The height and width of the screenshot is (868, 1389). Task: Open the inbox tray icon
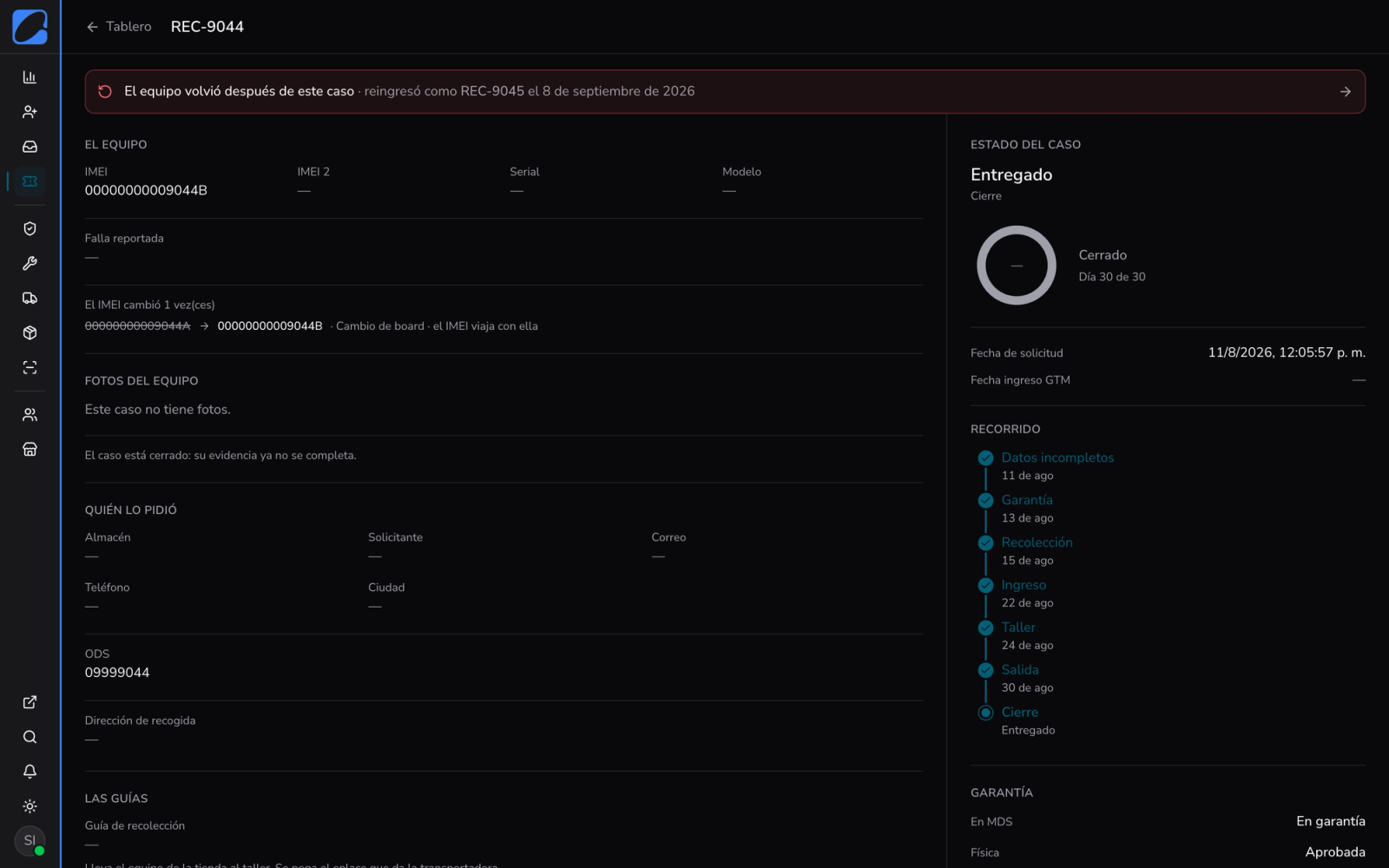pyautogui.click(x=30, y=147)
